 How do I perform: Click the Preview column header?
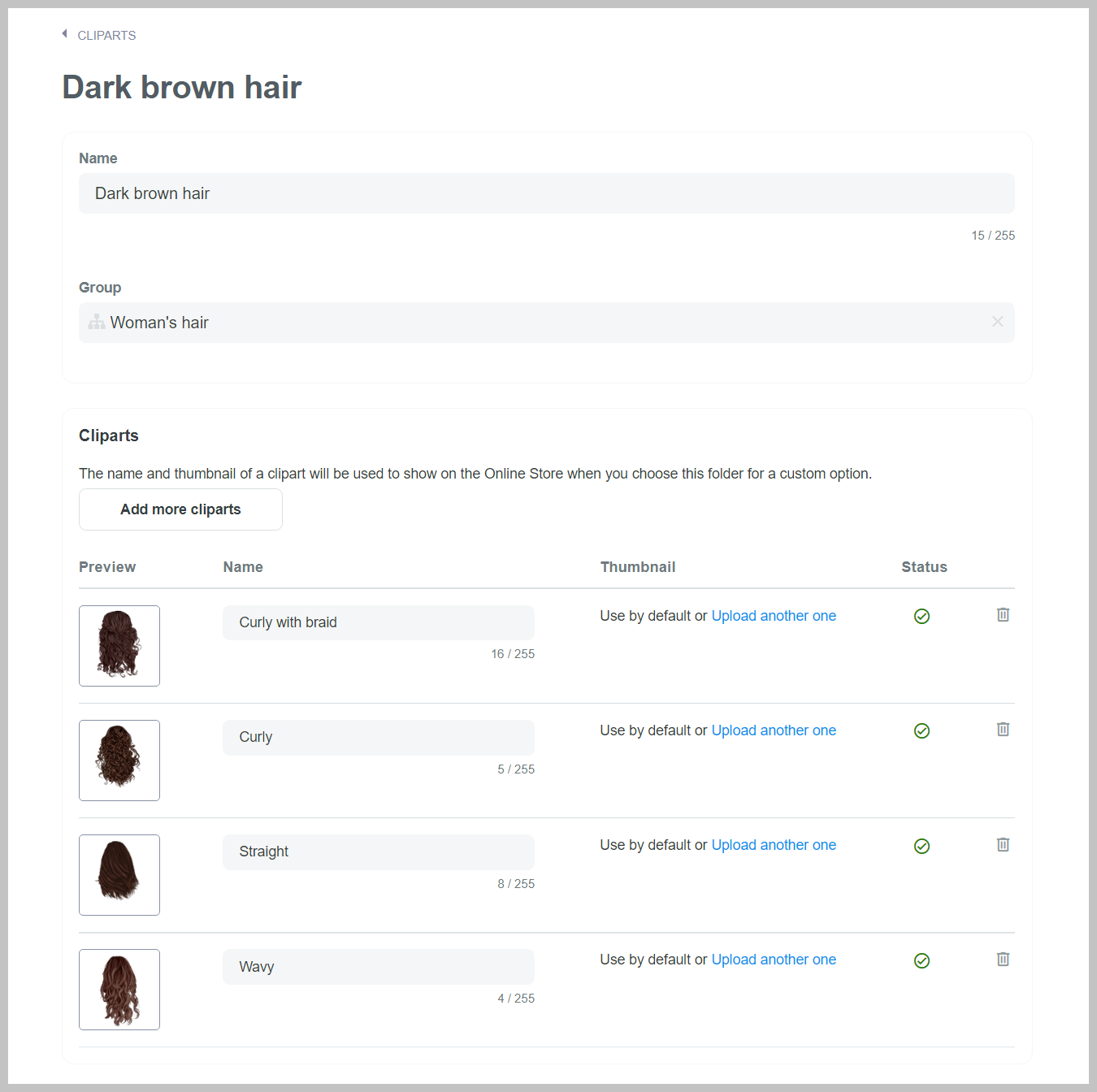click(x=107, y=567)
